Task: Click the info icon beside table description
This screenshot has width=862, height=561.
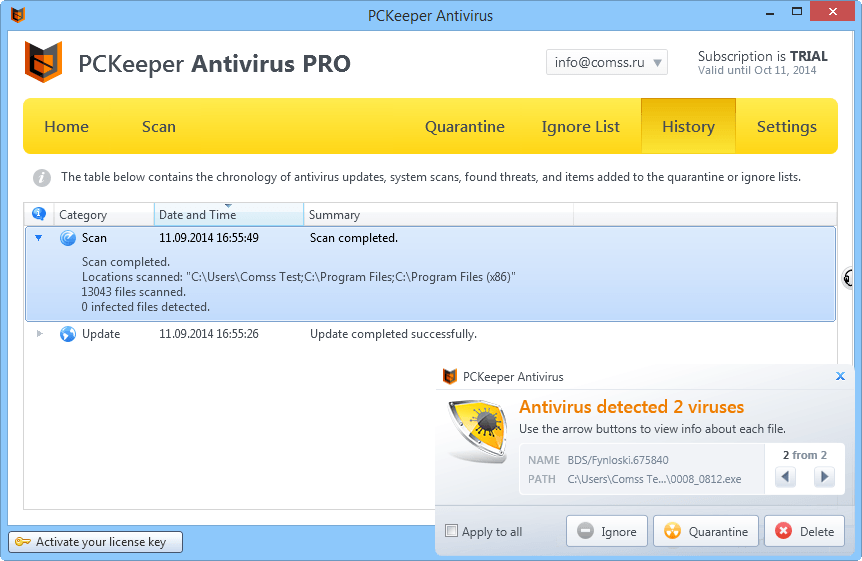Action: [x=42, y=178]
